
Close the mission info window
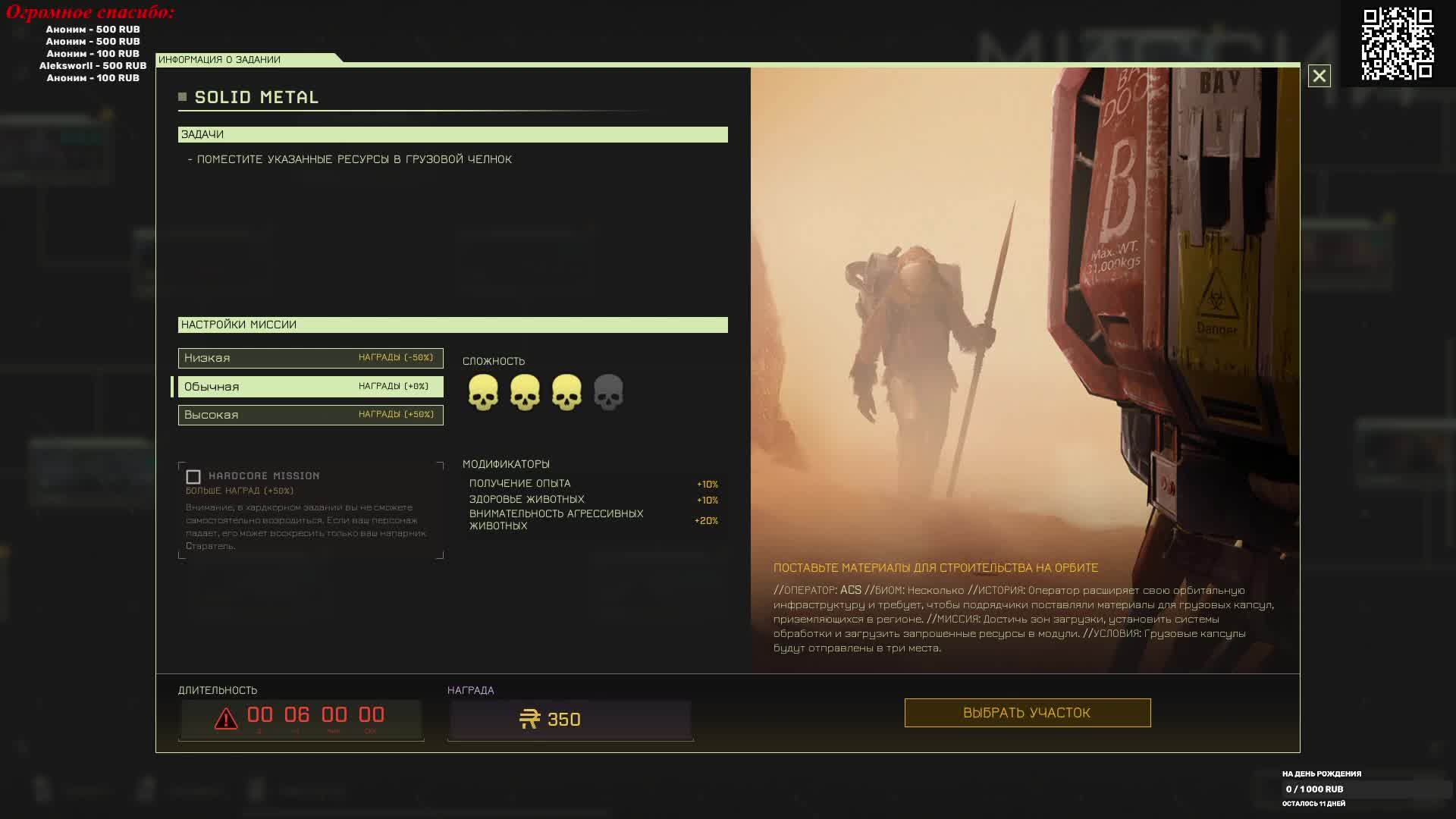1319,76
